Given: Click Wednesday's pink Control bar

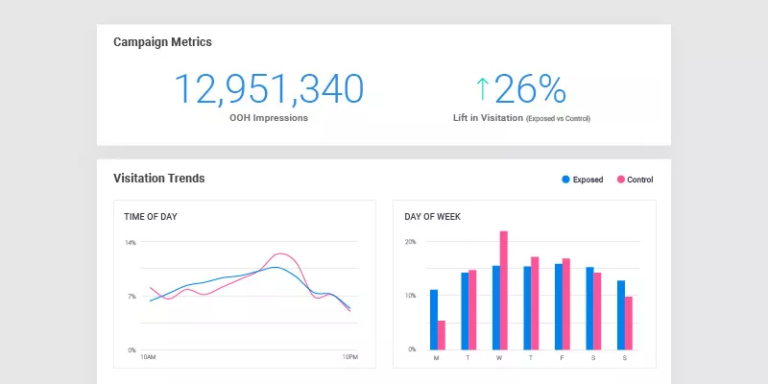Looking at the screenshot, I should click(504, 290).
